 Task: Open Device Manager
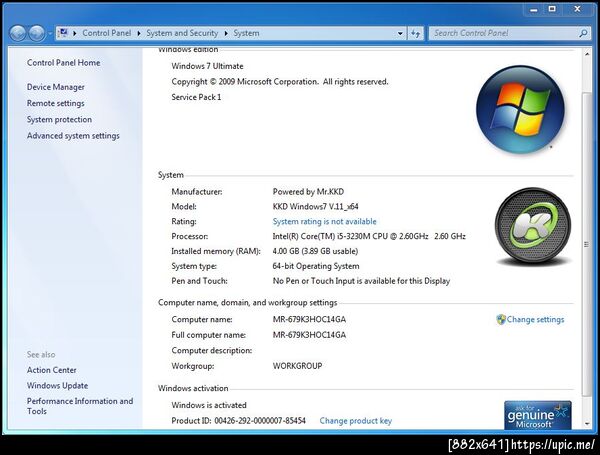(56, 87)
